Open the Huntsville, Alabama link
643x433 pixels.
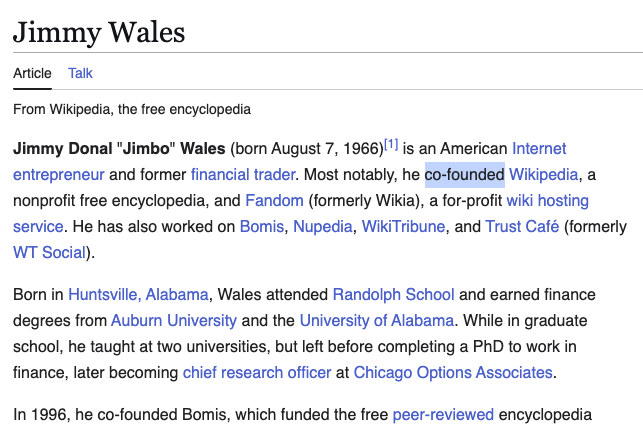click(138, 294)
